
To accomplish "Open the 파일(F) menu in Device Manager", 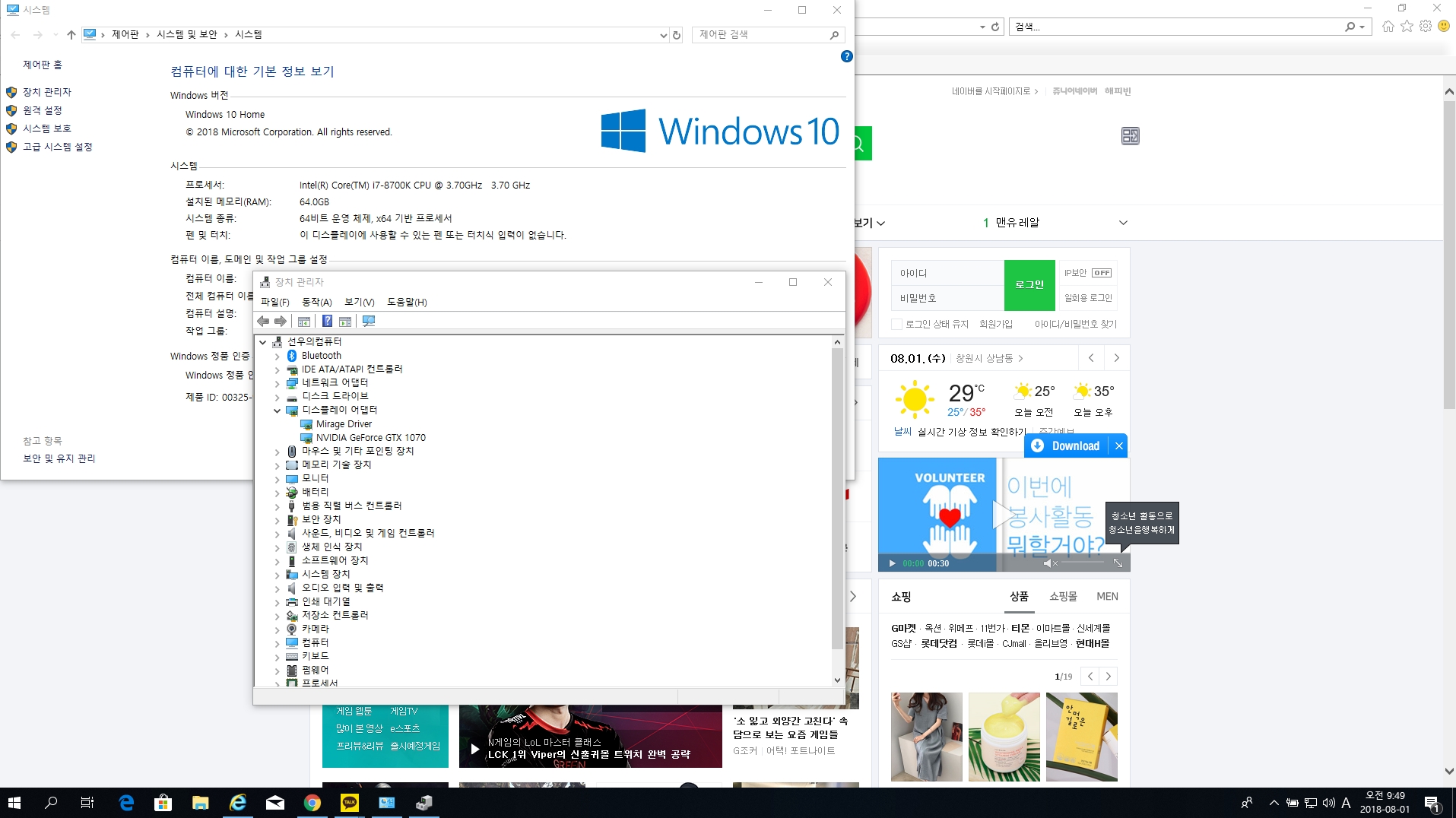I will pyautogui.click(x=274, y=302).
